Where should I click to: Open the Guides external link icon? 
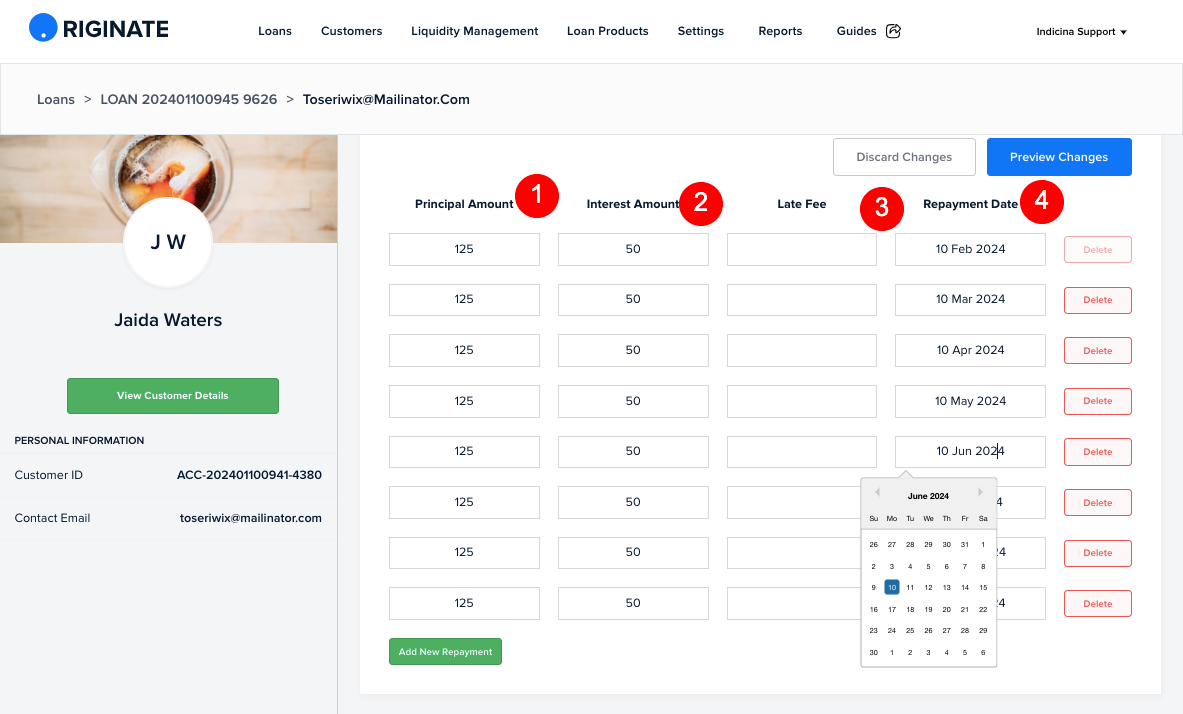[893, 31]
